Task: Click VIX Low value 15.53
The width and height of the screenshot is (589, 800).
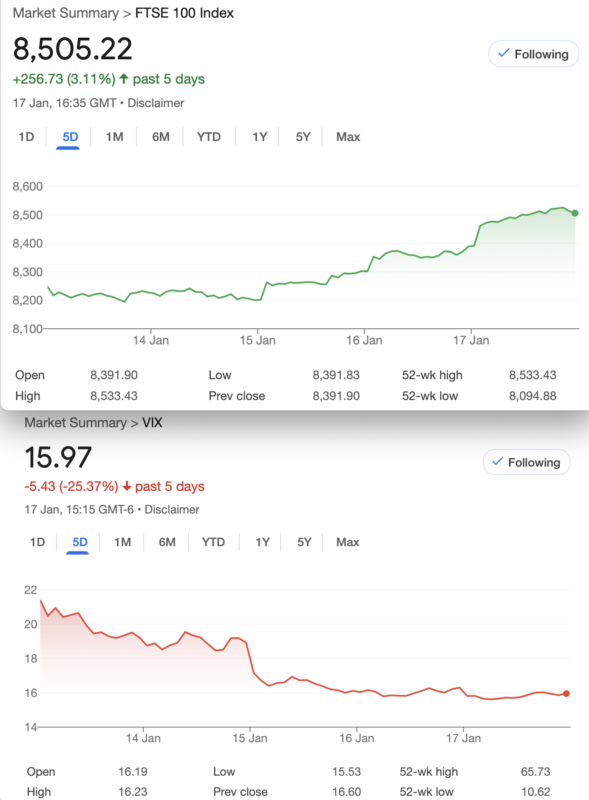Action: [x=346, y=772]
